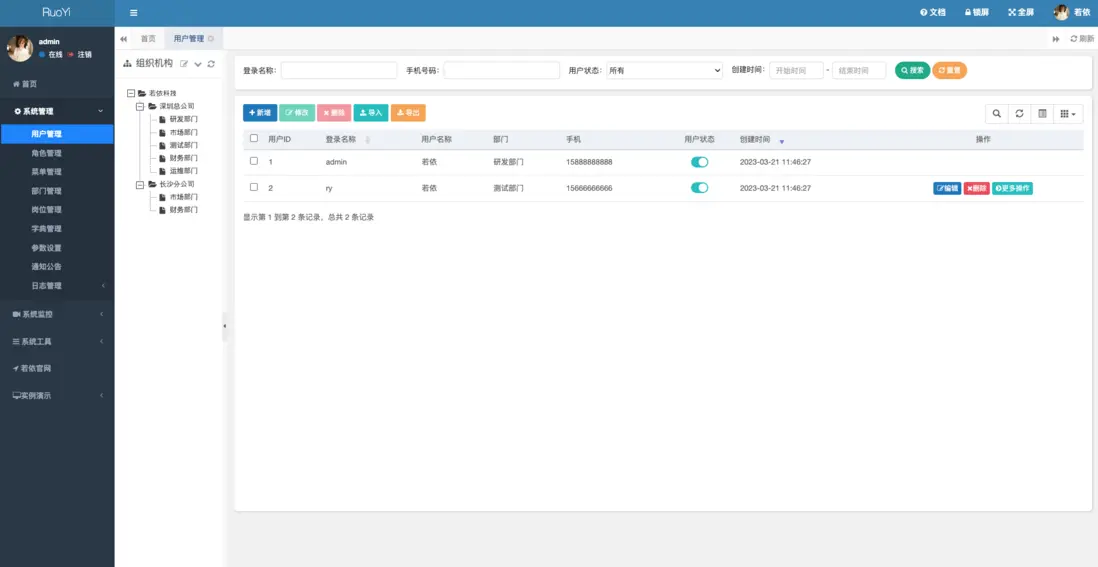Switch to the 首页 tab
The height and width of the screenshot is (567, 1098).
tap(148, 38)
